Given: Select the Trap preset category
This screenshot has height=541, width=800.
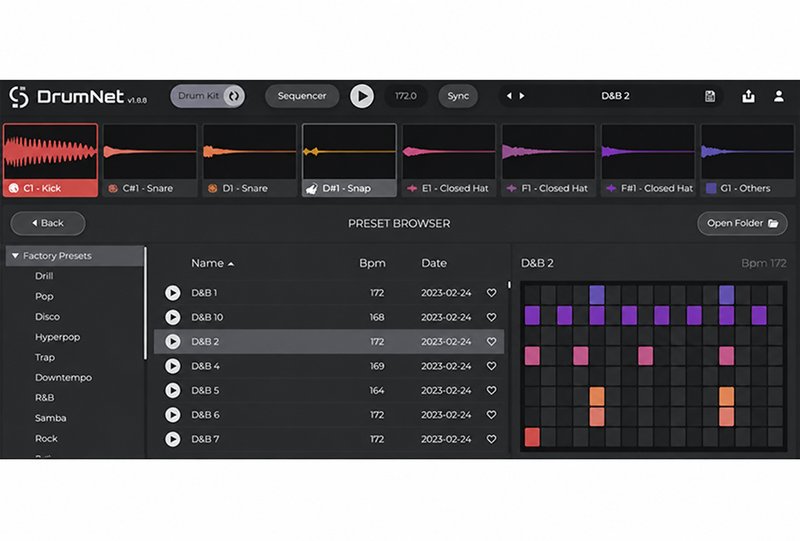Looking at the screenshot, I should pos(45,358).
